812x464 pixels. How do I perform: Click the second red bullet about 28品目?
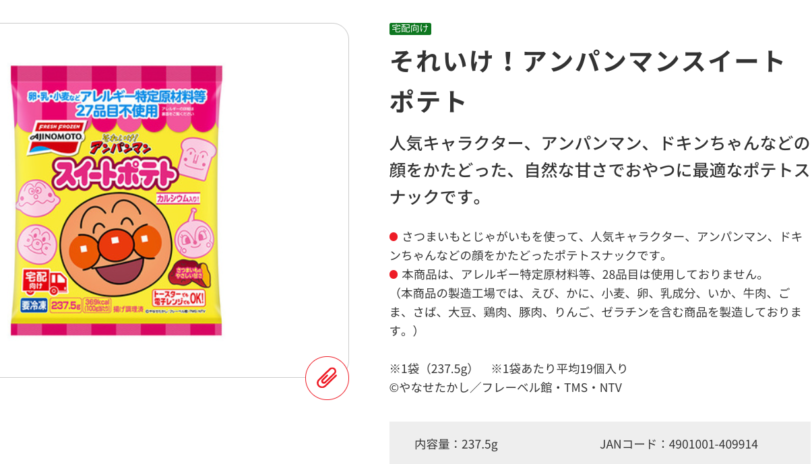394,274
